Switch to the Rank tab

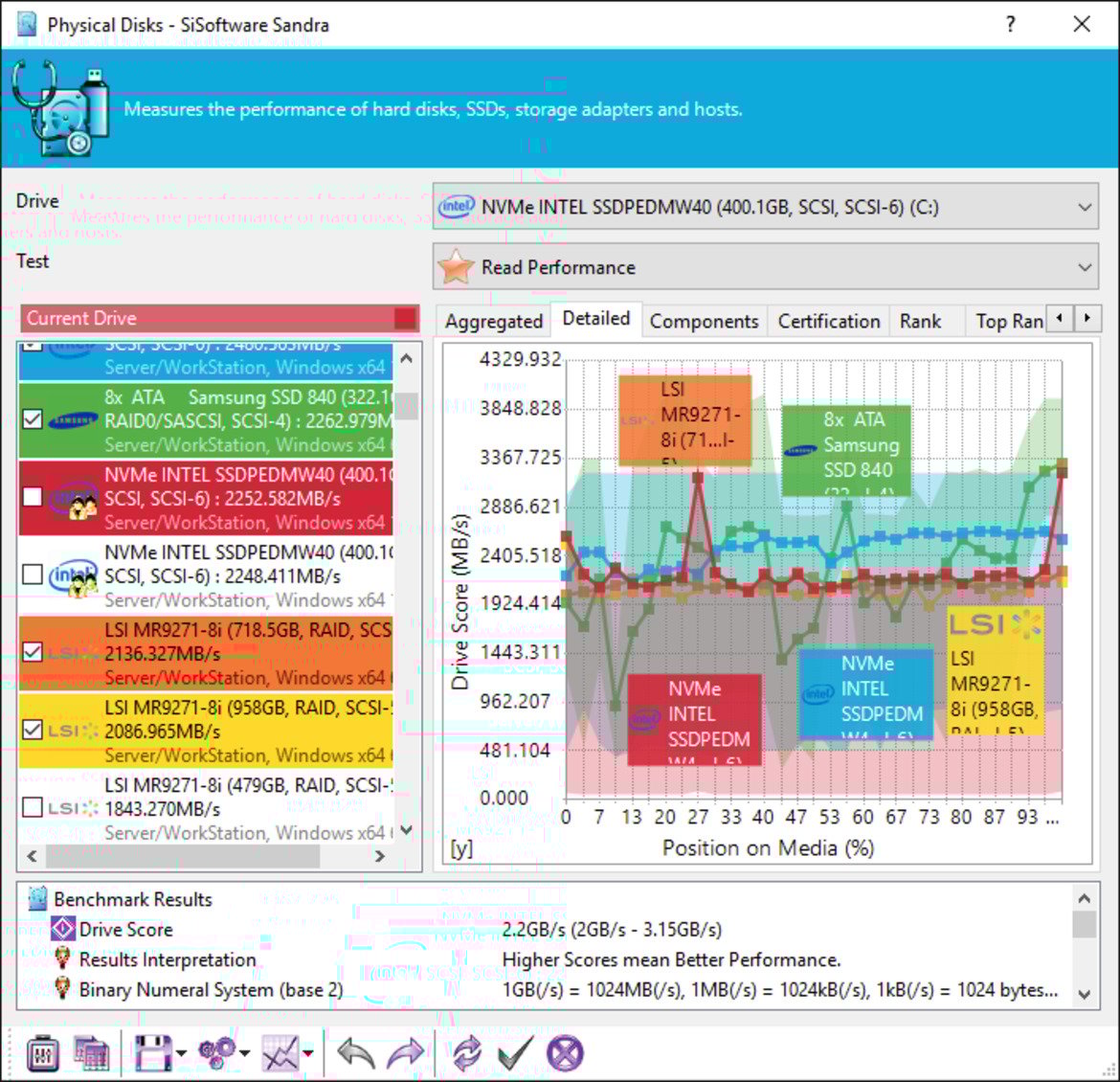[920, 322]
